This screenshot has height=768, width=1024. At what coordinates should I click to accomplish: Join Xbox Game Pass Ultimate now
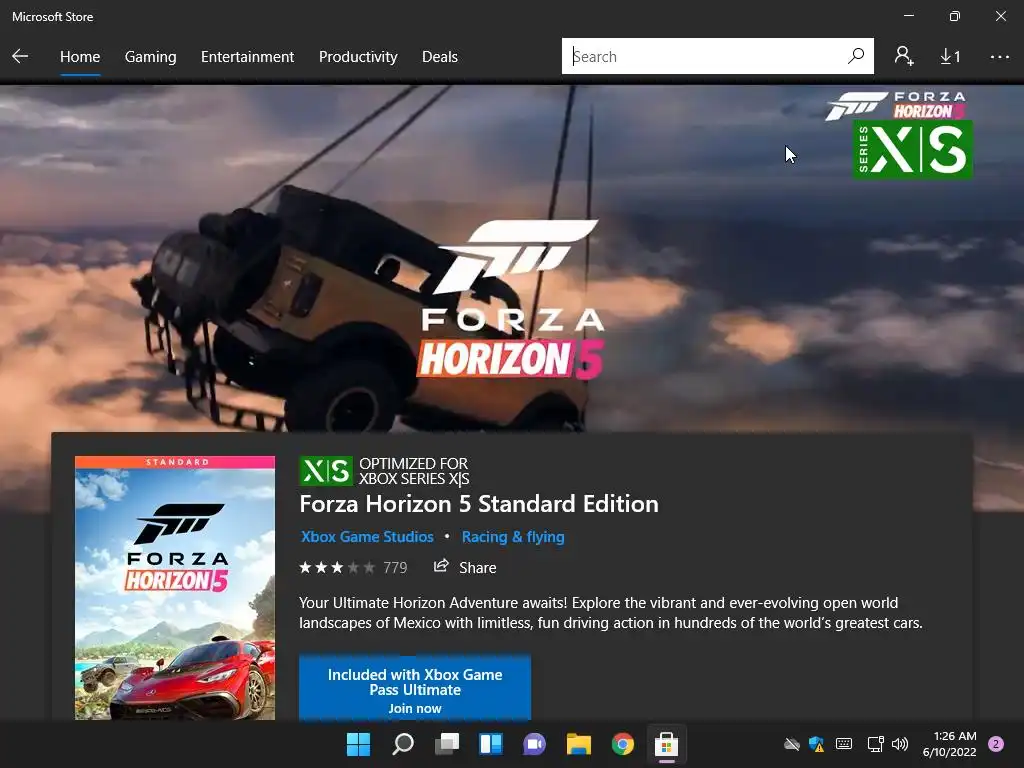(x=415, y=690)
